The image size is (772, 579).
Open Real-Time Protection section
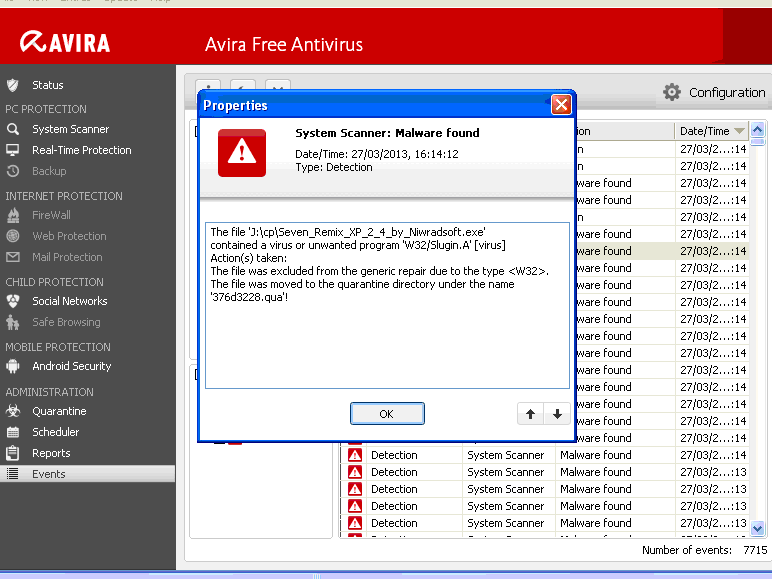(82, 150)
